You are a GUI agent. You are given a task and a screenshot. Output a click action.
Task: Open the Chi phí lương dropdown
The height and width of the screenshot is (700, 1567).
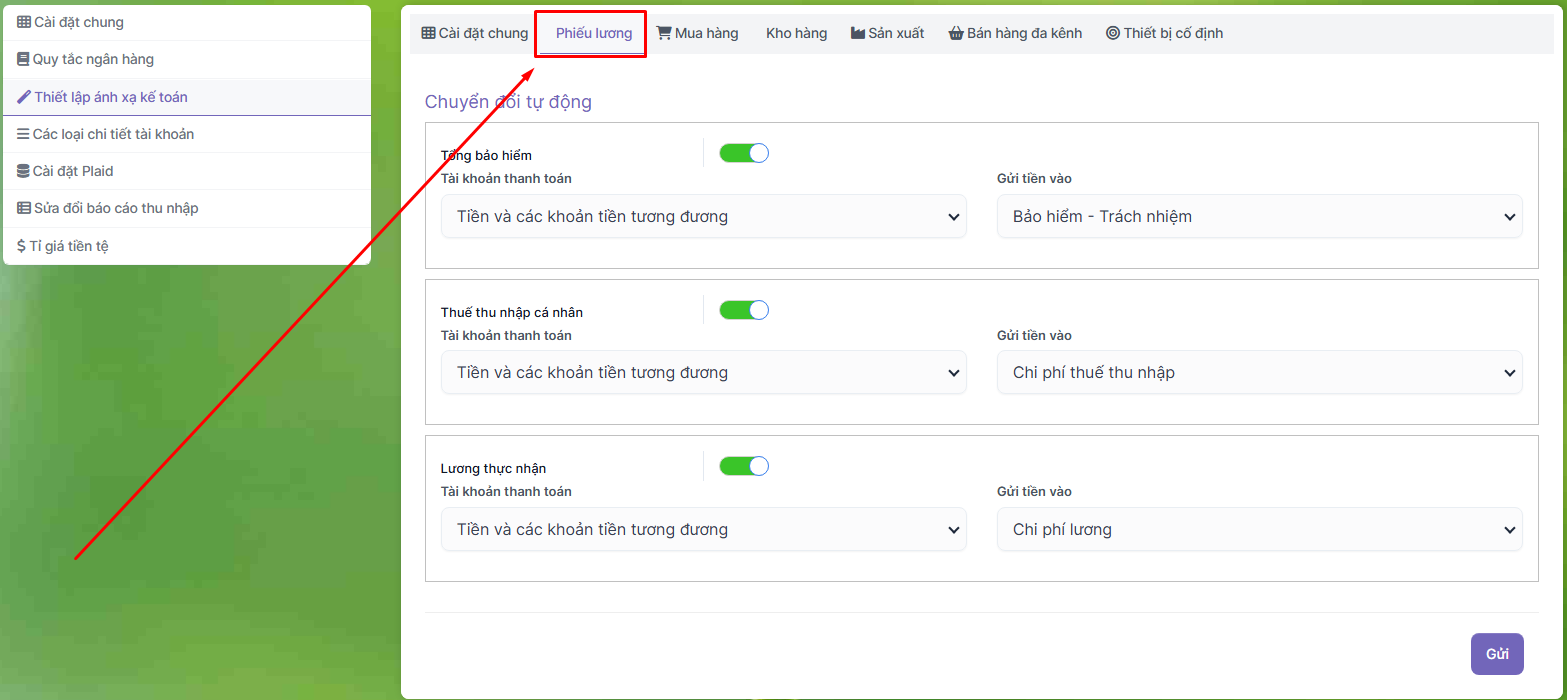click(1259, 529)
